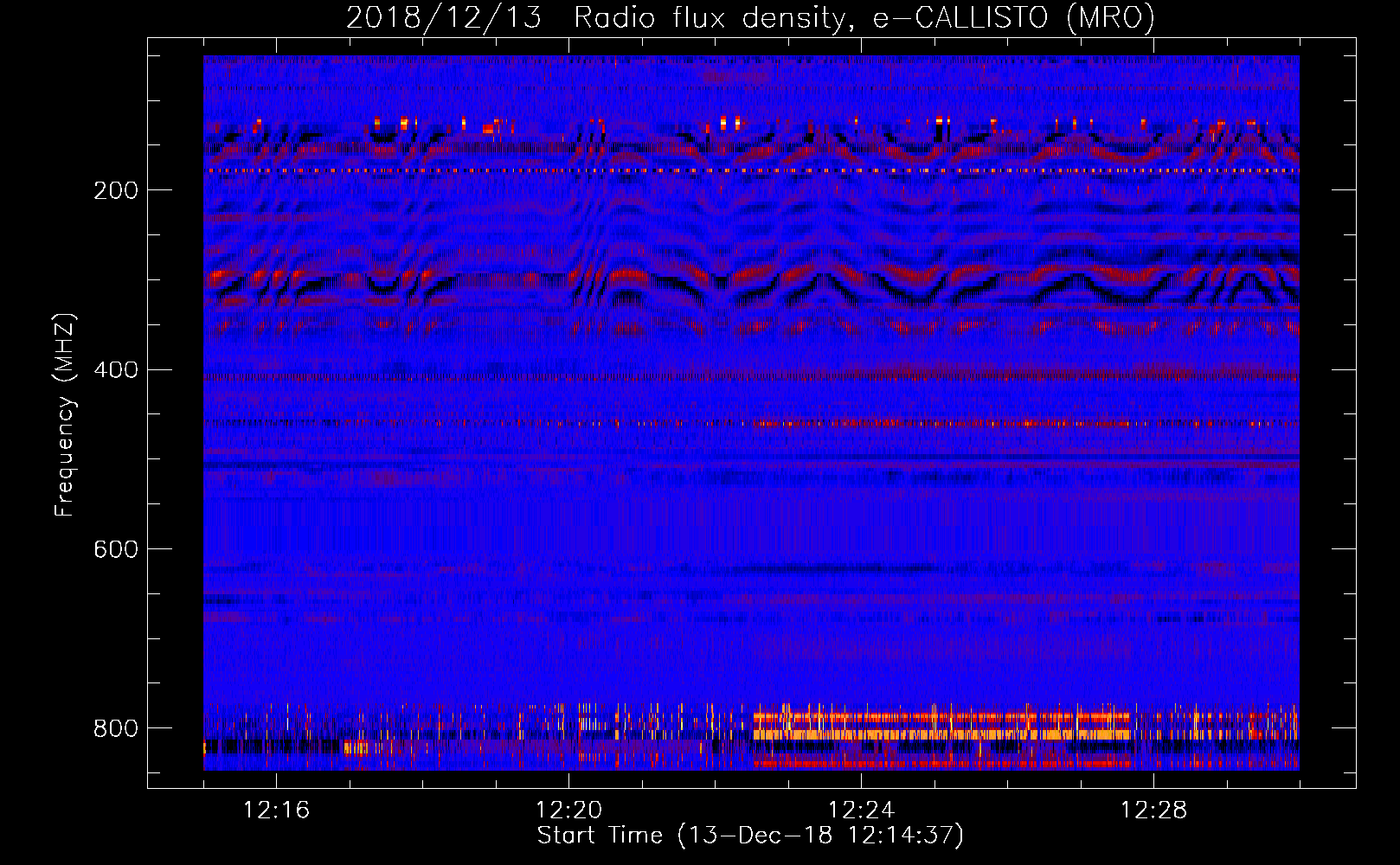Click the 200 frequency tick label

coord(116,190)
